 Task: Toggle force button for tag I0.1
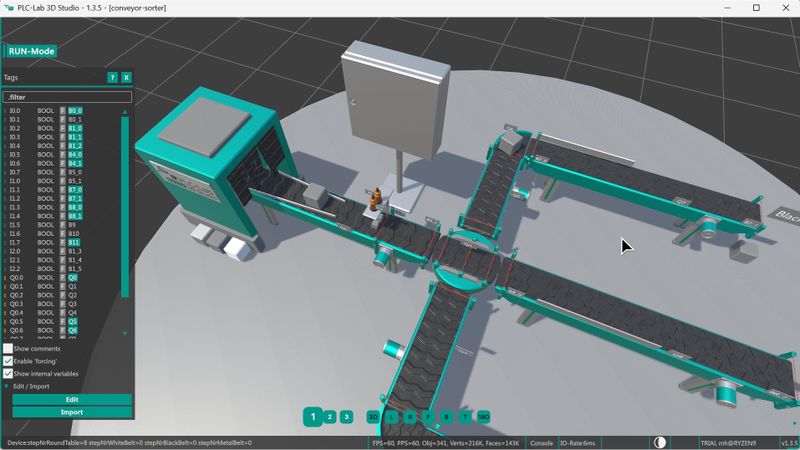click(x=63, y=119)
